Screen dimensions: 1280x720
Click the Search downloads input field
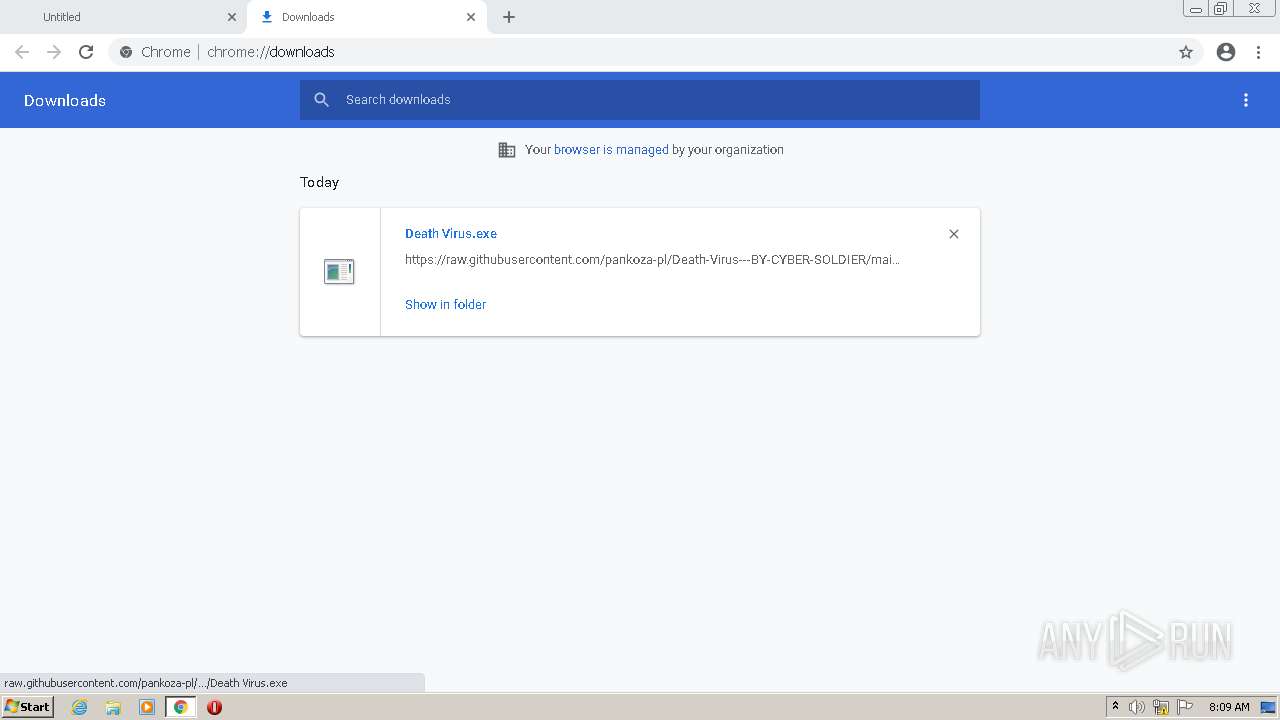[x=640, y=100]
